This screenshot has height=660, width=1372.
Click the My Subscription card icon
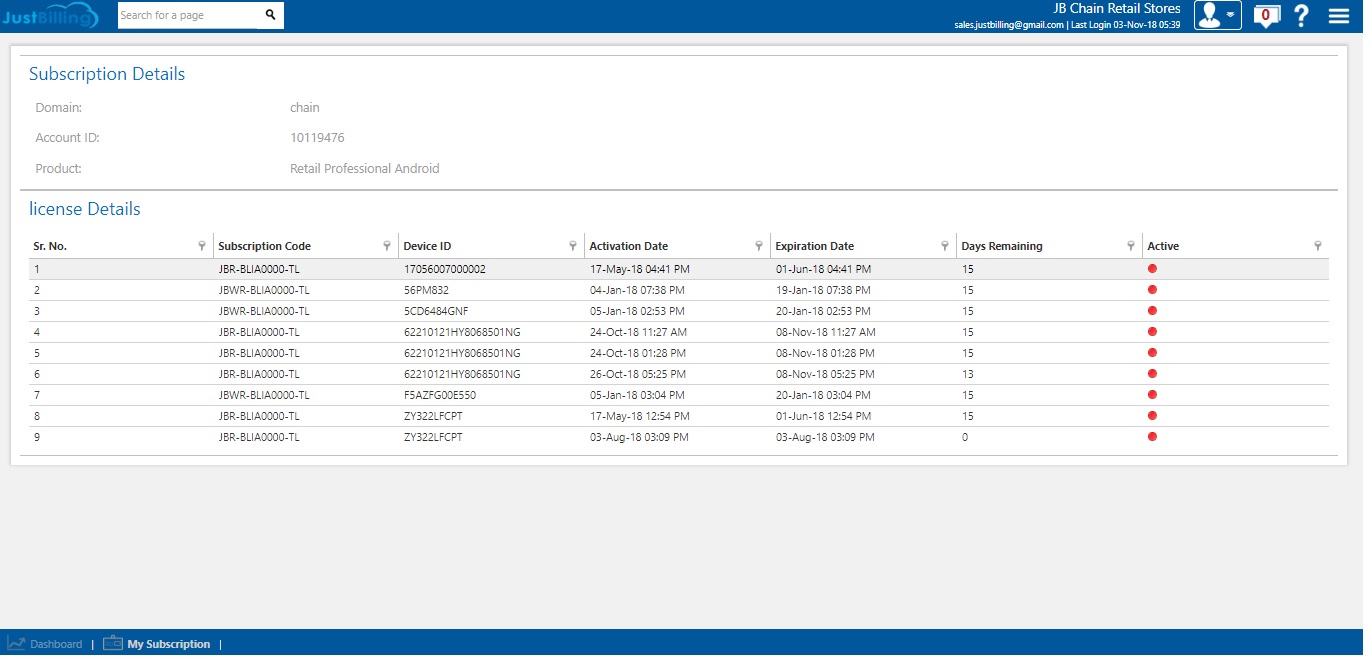113,643
